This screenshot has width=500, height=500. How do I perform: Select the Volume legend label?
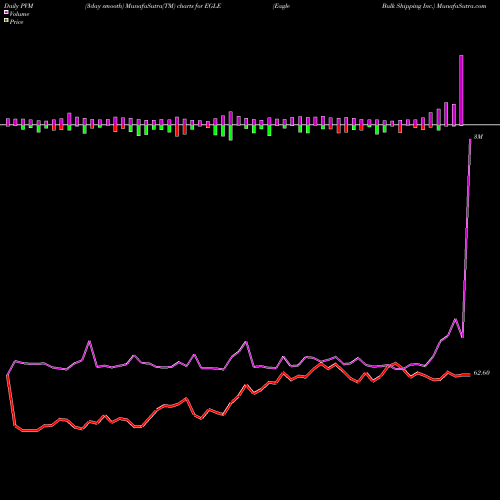[19, 14]
